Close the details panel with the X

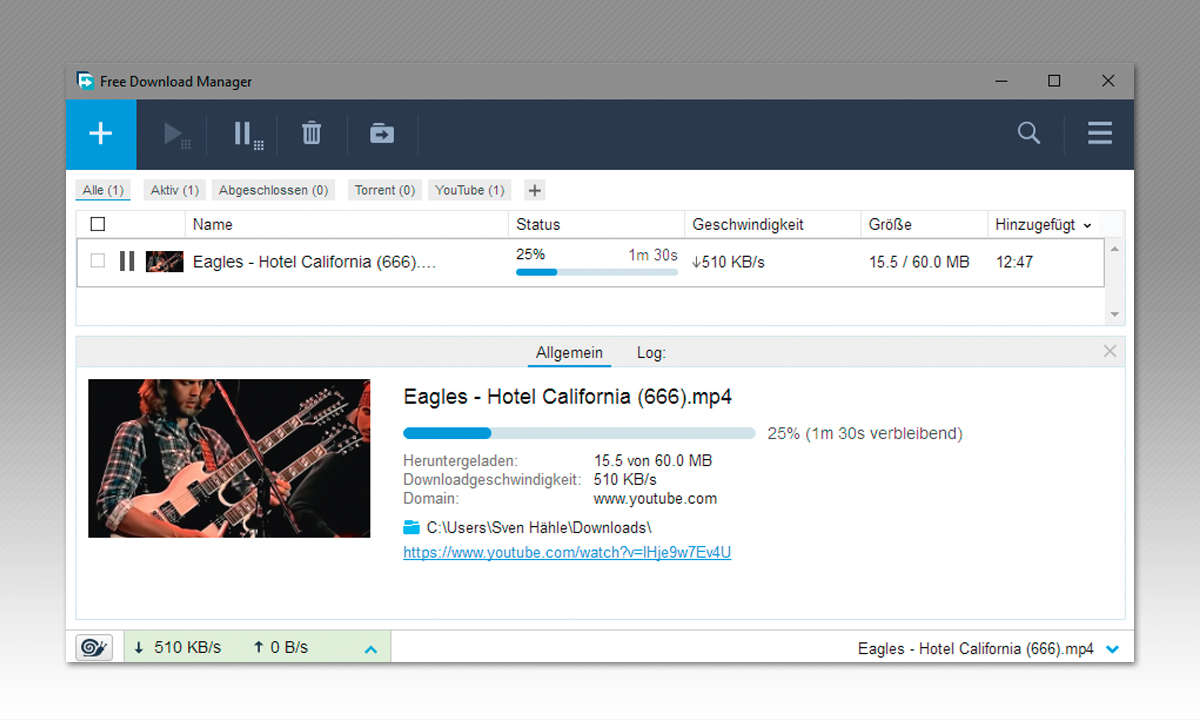tap(1110, 351)
